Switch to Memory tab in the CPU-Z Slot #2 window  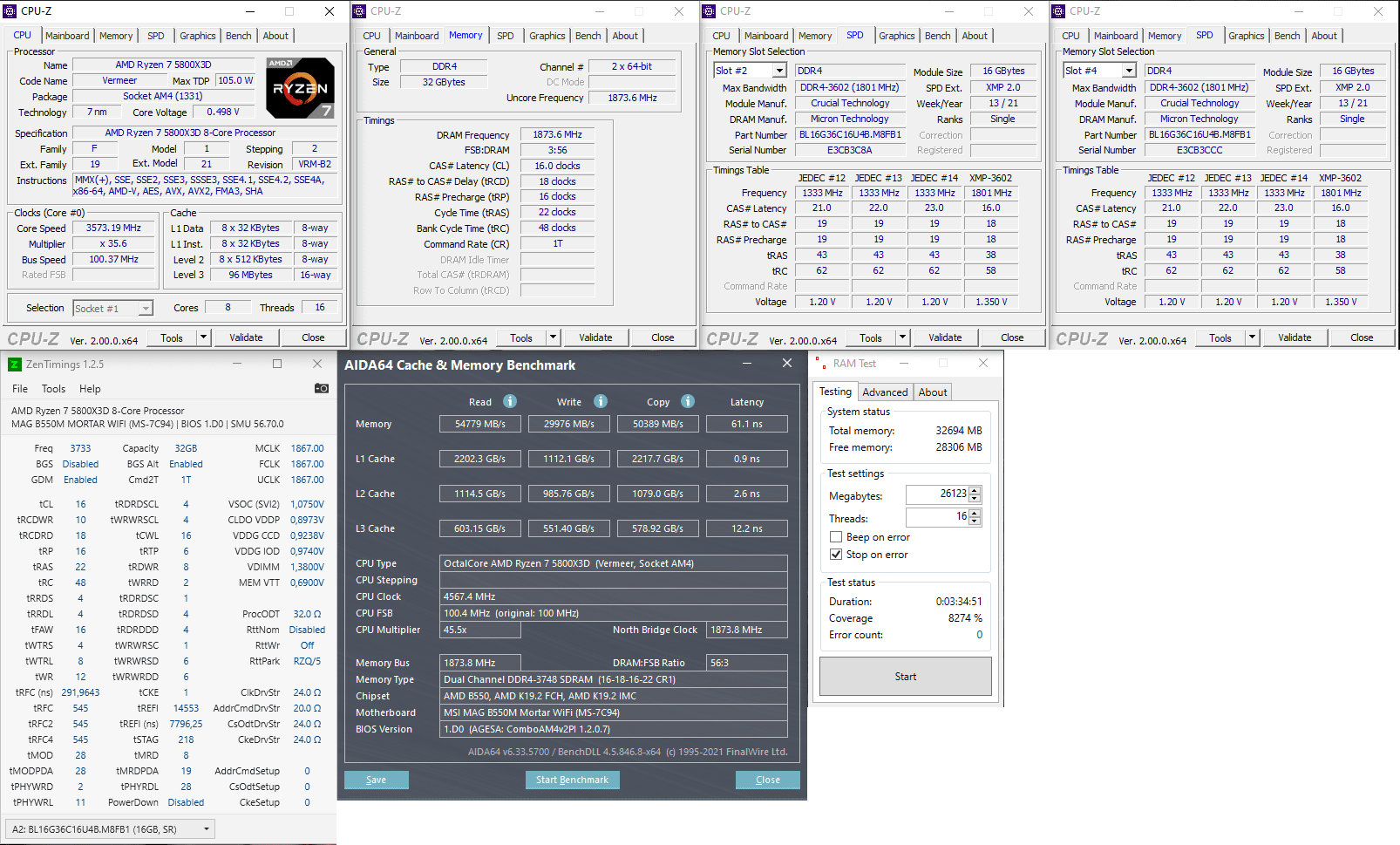click(815, 36)
